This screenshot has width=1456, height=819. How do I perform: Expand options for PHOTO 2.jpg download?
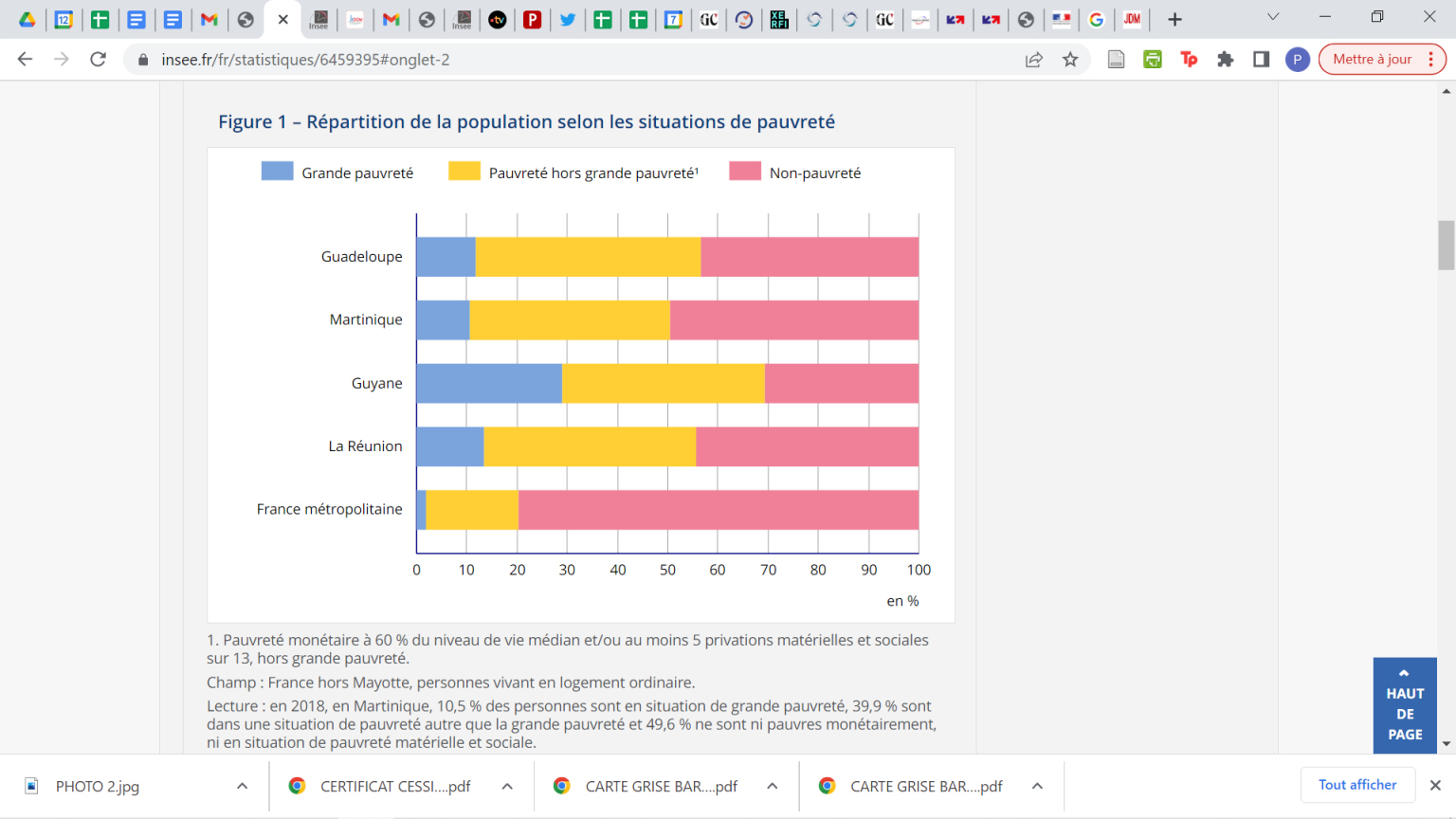243,786
